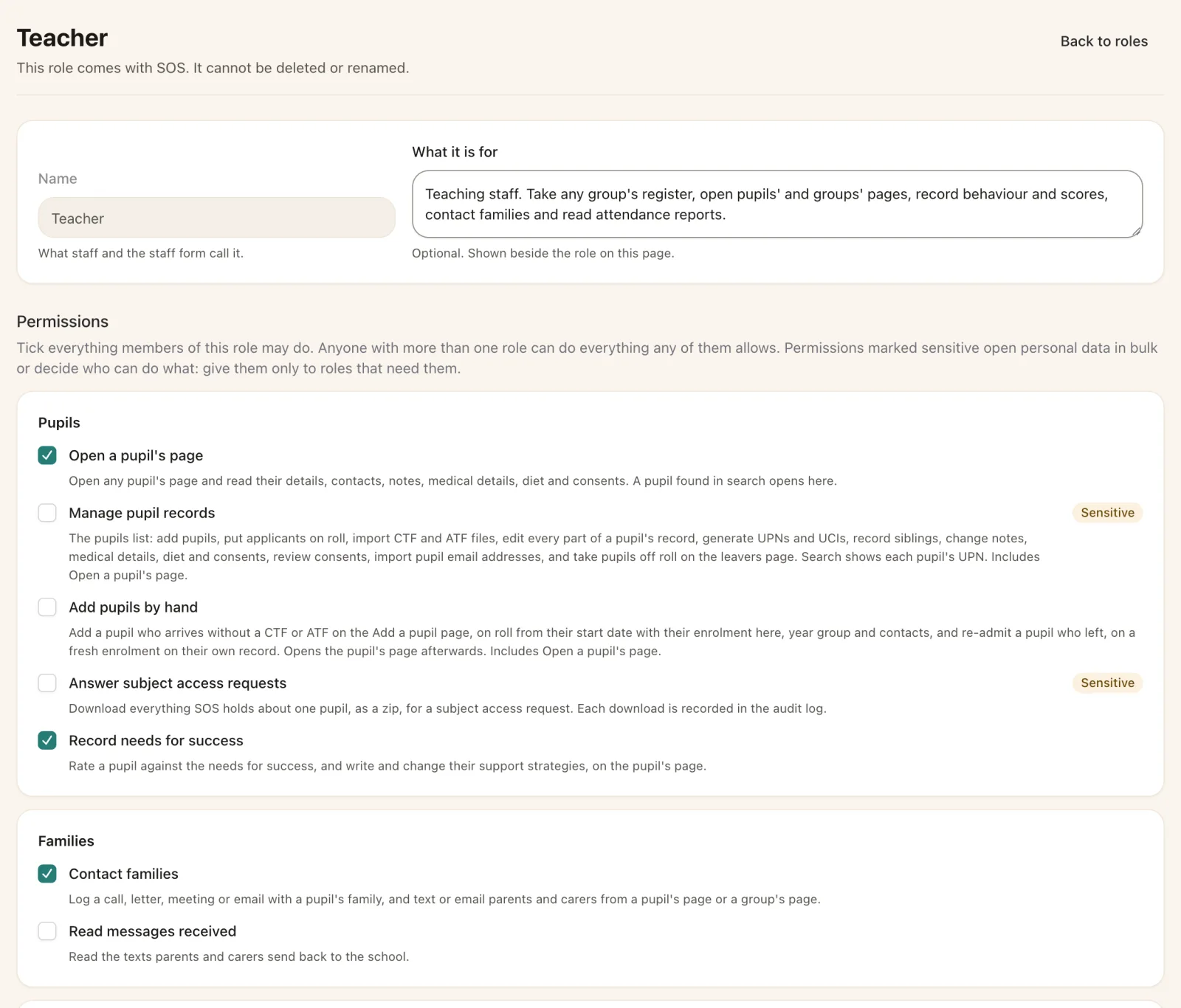Image resolution: width=1181 pixels, height=1008 pixels.
Task: Select the 'What it is for' label
Action: 455,152
